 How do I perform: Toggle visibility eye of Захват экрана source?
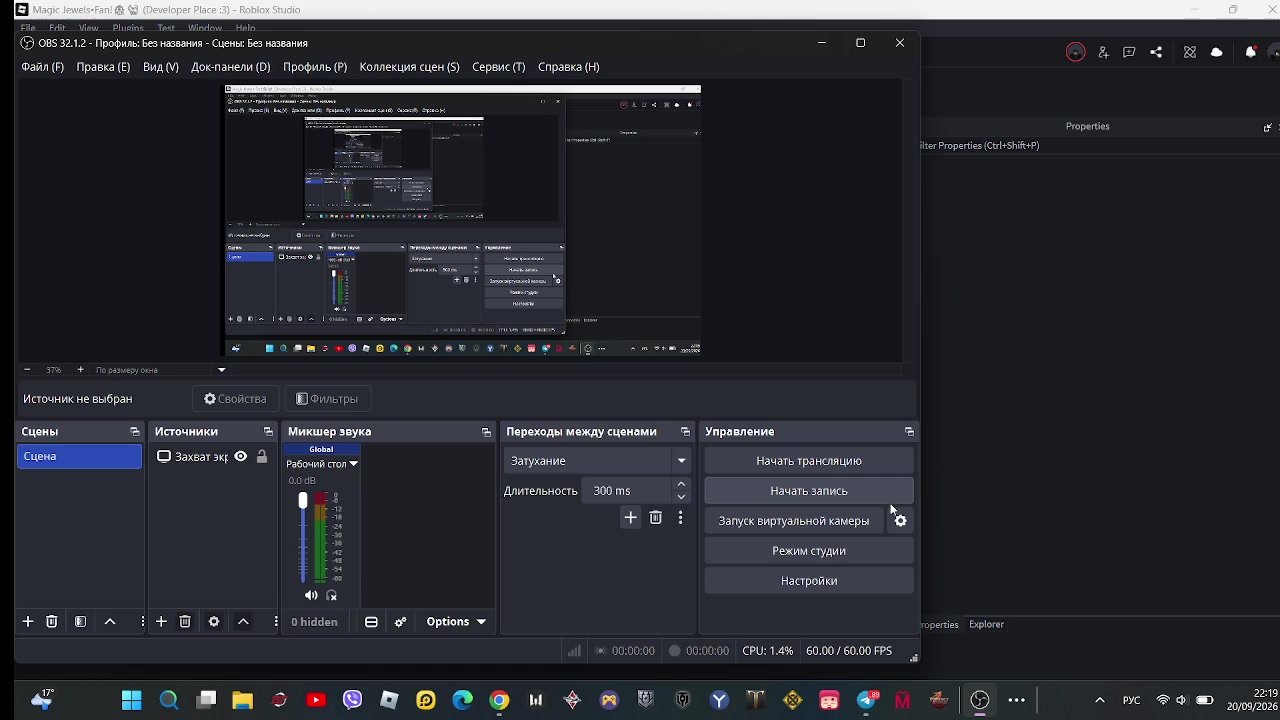click(241, 456)
